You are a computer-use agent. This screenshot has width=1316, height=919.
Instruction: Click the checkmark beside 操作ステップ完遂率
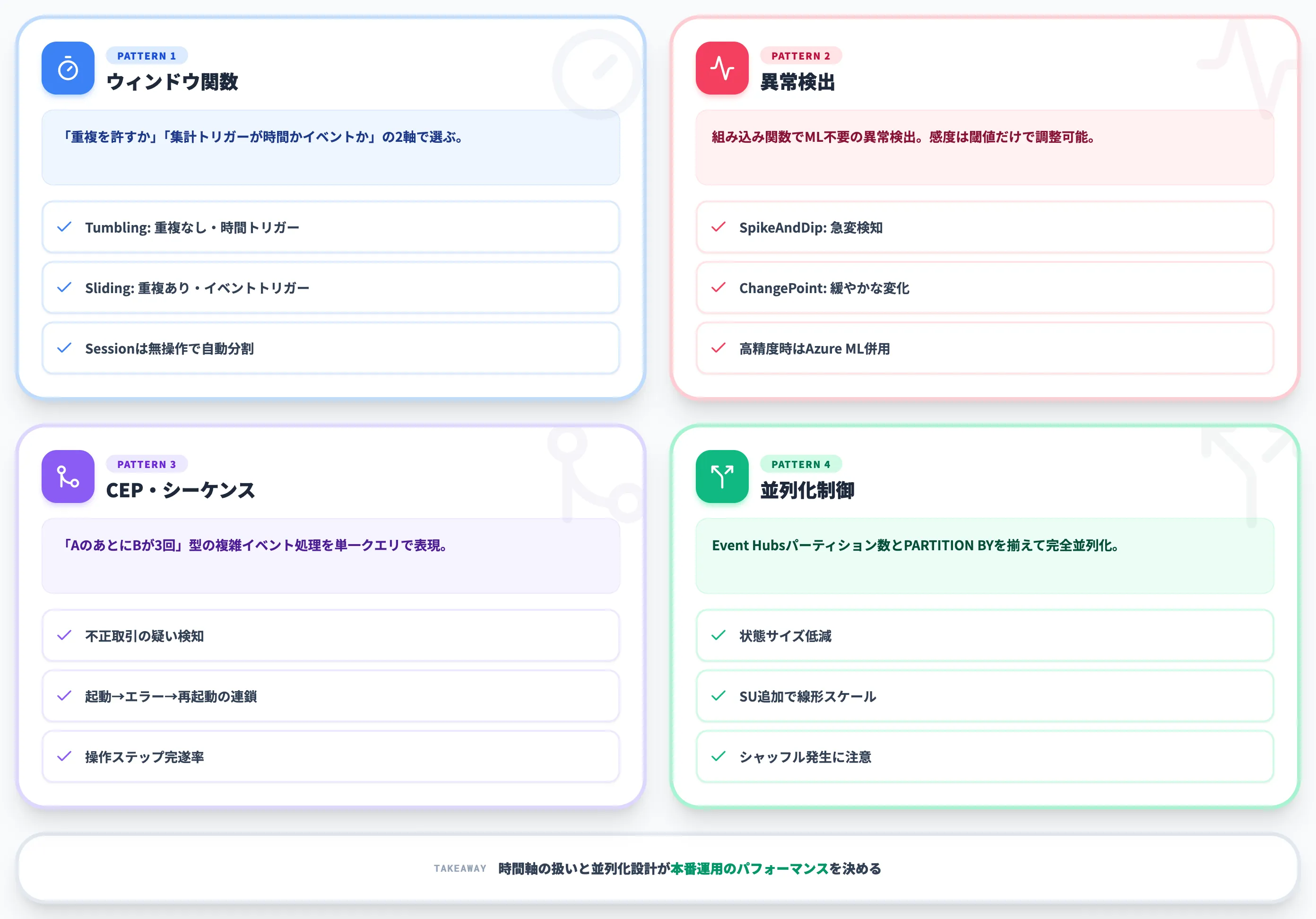point(65,756)
